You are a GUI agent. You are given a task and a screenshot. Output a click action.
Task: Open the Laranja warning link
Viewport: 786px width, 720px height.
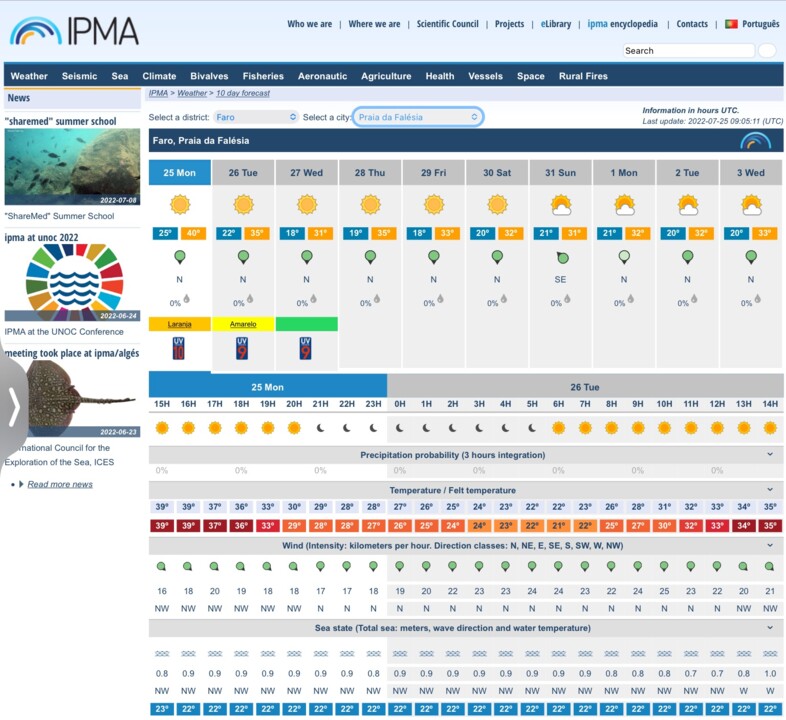click(x=179, y=324)
